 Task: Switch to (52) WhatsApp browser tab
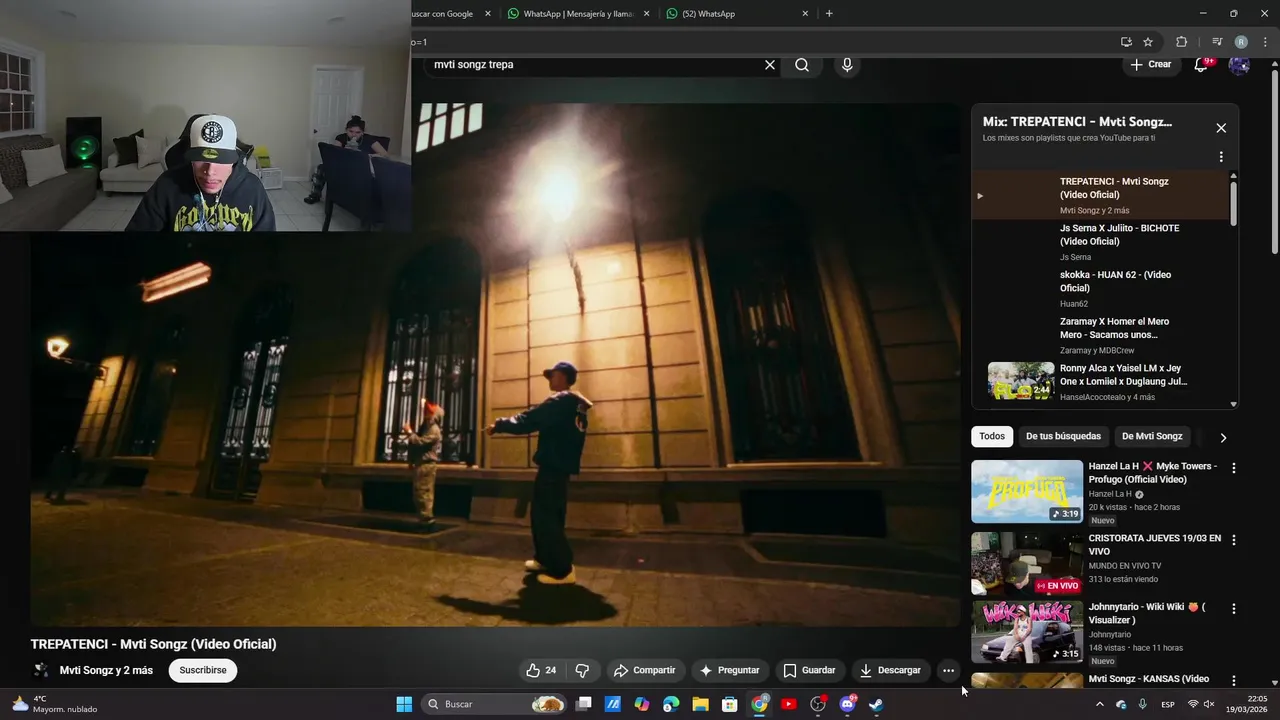click(730, 14)
